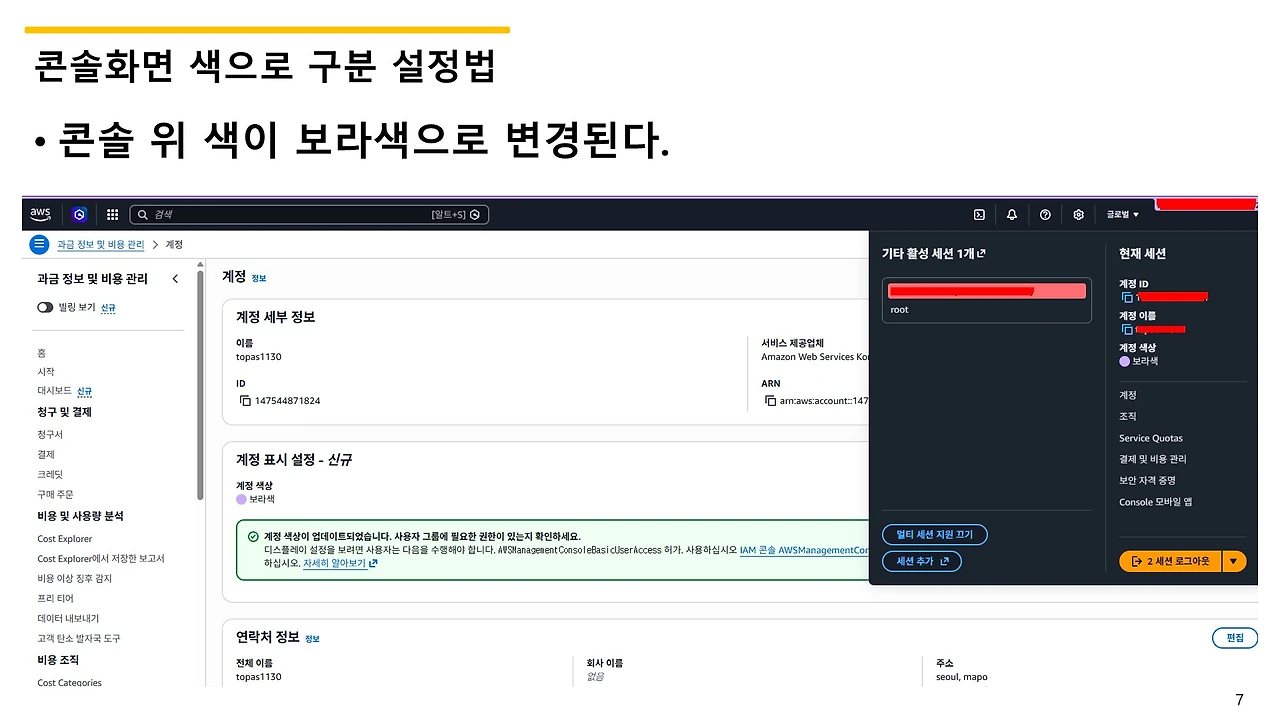Open the AWS services grid menu
This screenshot has width=1280, height=720.
point(112,214)
